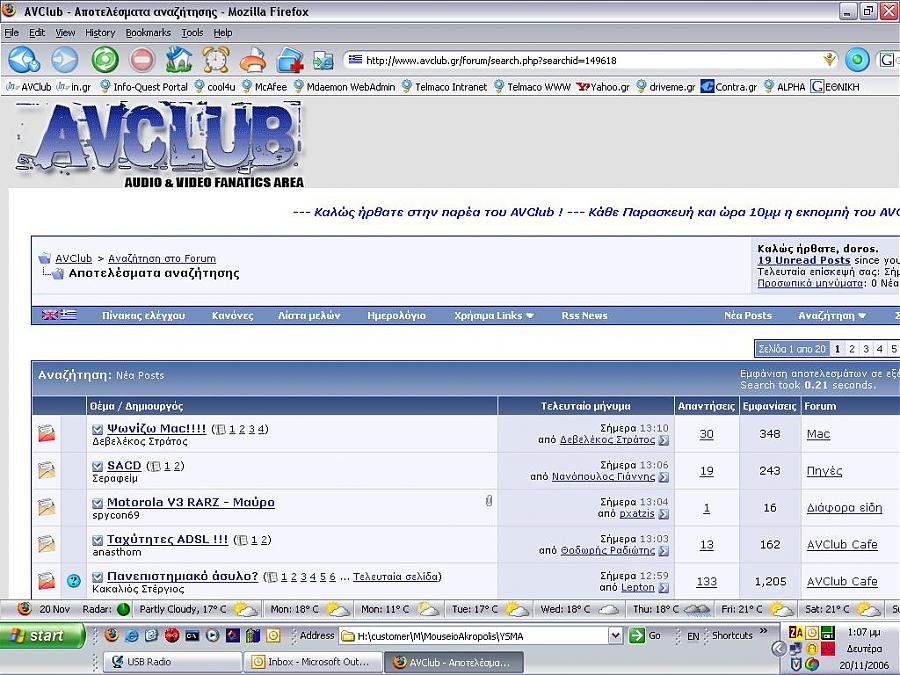Viewport: 900px width, 675px height.
Task: Switch to Inbox - Microsoft Outlook taskbar button
Action: click(x=312, y=662)
